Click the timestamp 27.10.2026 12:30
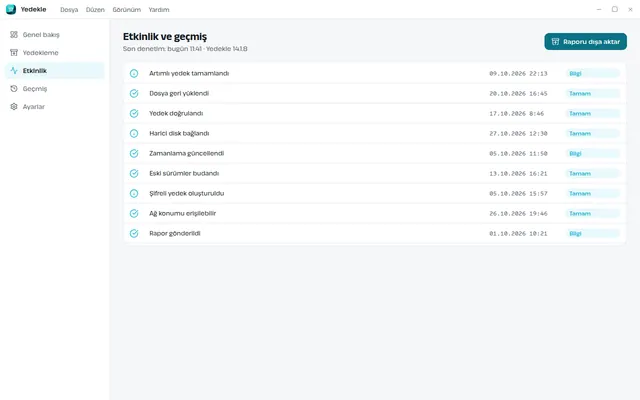Viewport: 640px width, 400px height. pos(518,133)
